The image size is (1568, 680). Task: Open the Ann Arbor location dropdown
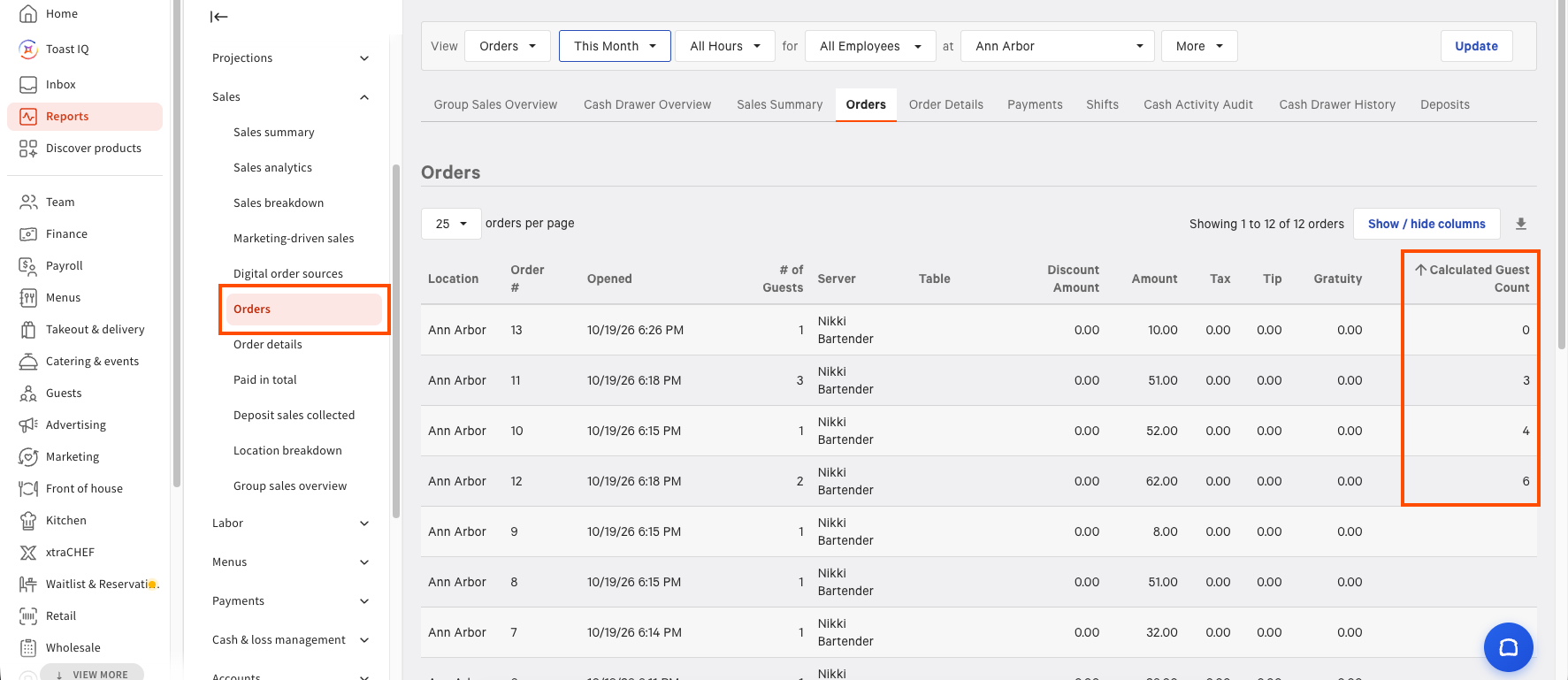click(x=1058, y=46)
